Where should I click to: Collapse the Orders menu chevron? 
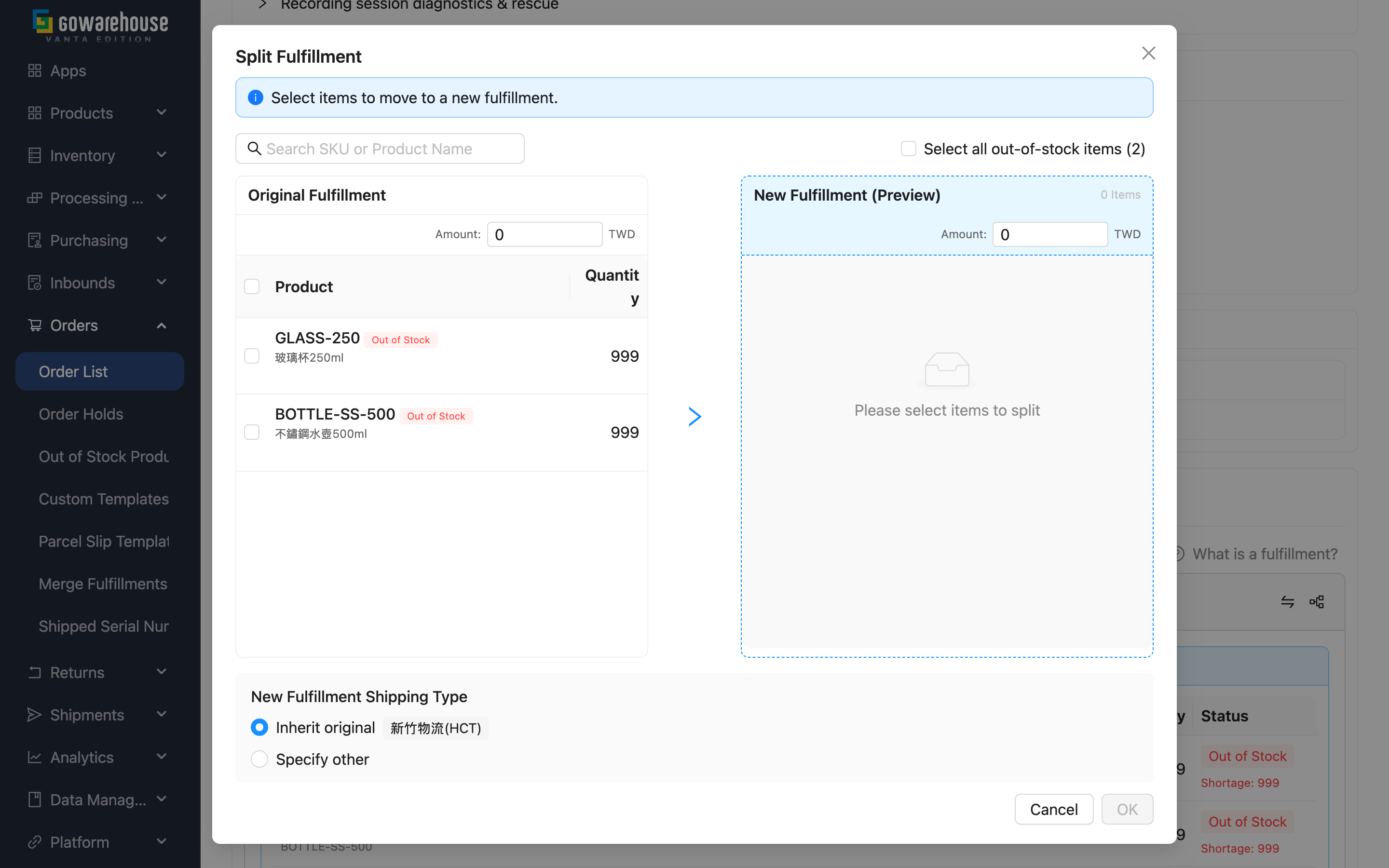click(x=162, y=325)
